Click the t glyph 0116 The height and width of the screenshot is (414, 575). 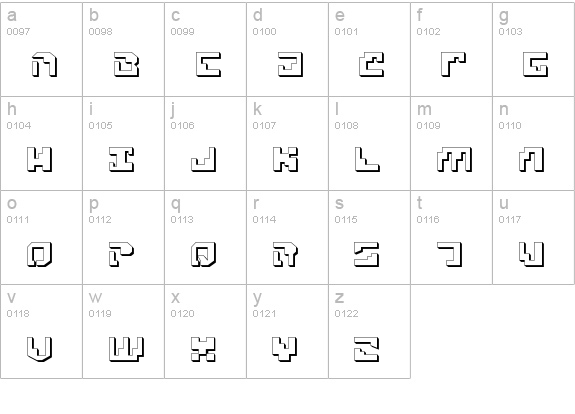pos(450,254)
